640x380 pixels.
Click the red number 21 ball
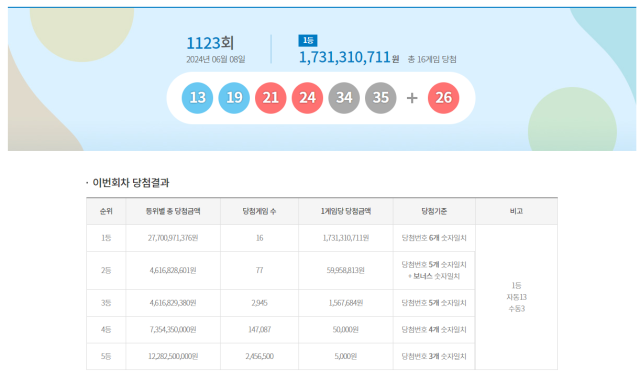coord(271,98)
